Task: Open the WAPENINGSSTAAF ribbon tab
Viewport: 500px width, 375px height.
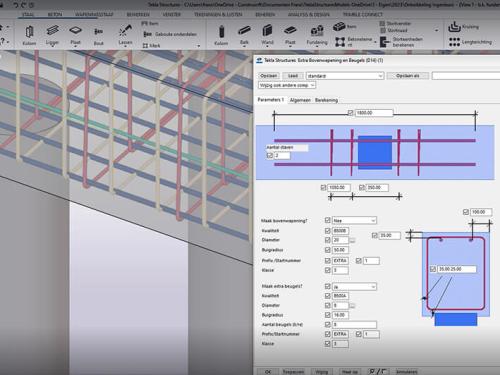Action: coord(94,15)
